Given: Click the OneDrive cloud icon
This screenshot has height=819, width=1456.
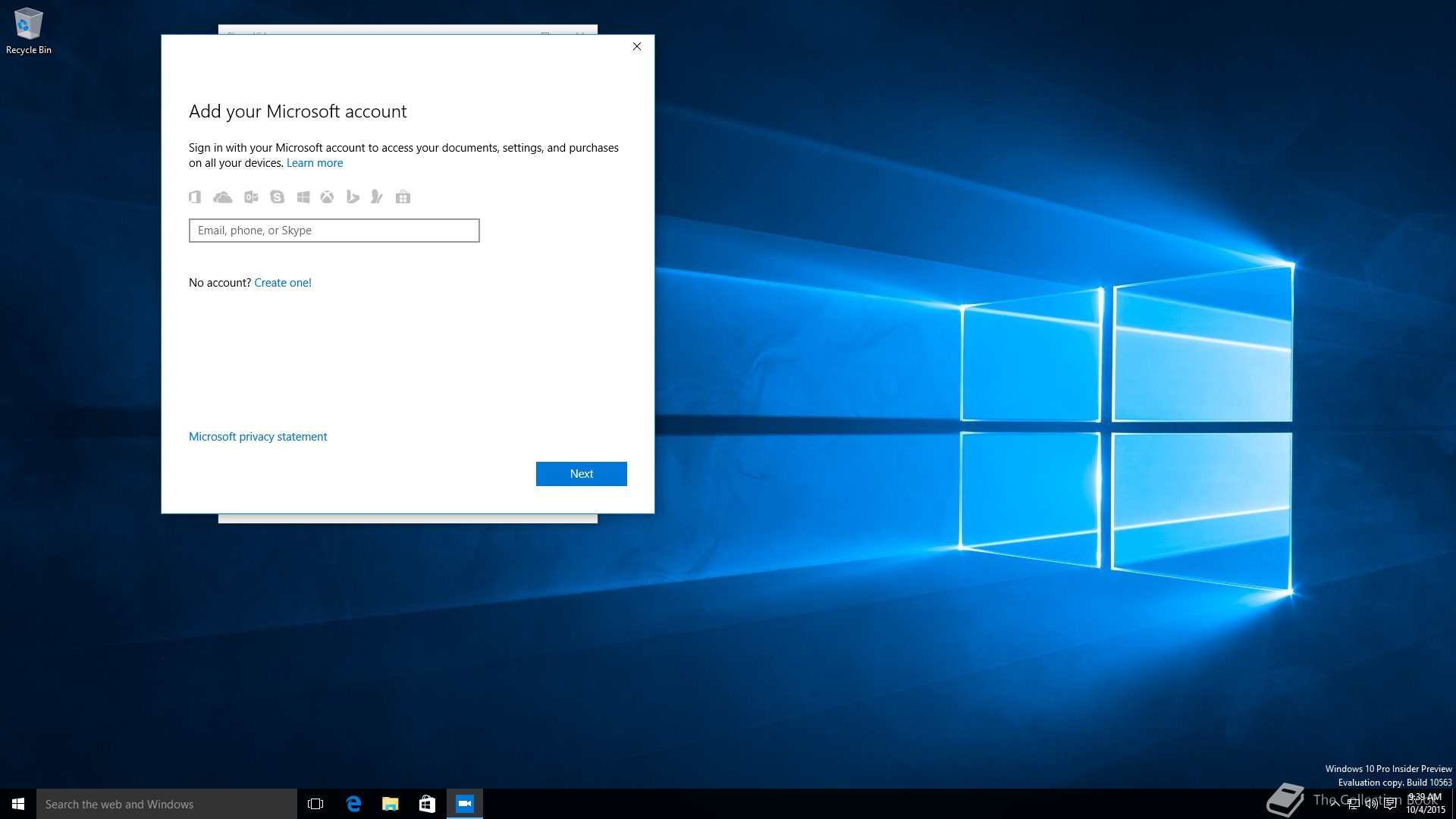Looking at the screenshot, I should [222, 197].
